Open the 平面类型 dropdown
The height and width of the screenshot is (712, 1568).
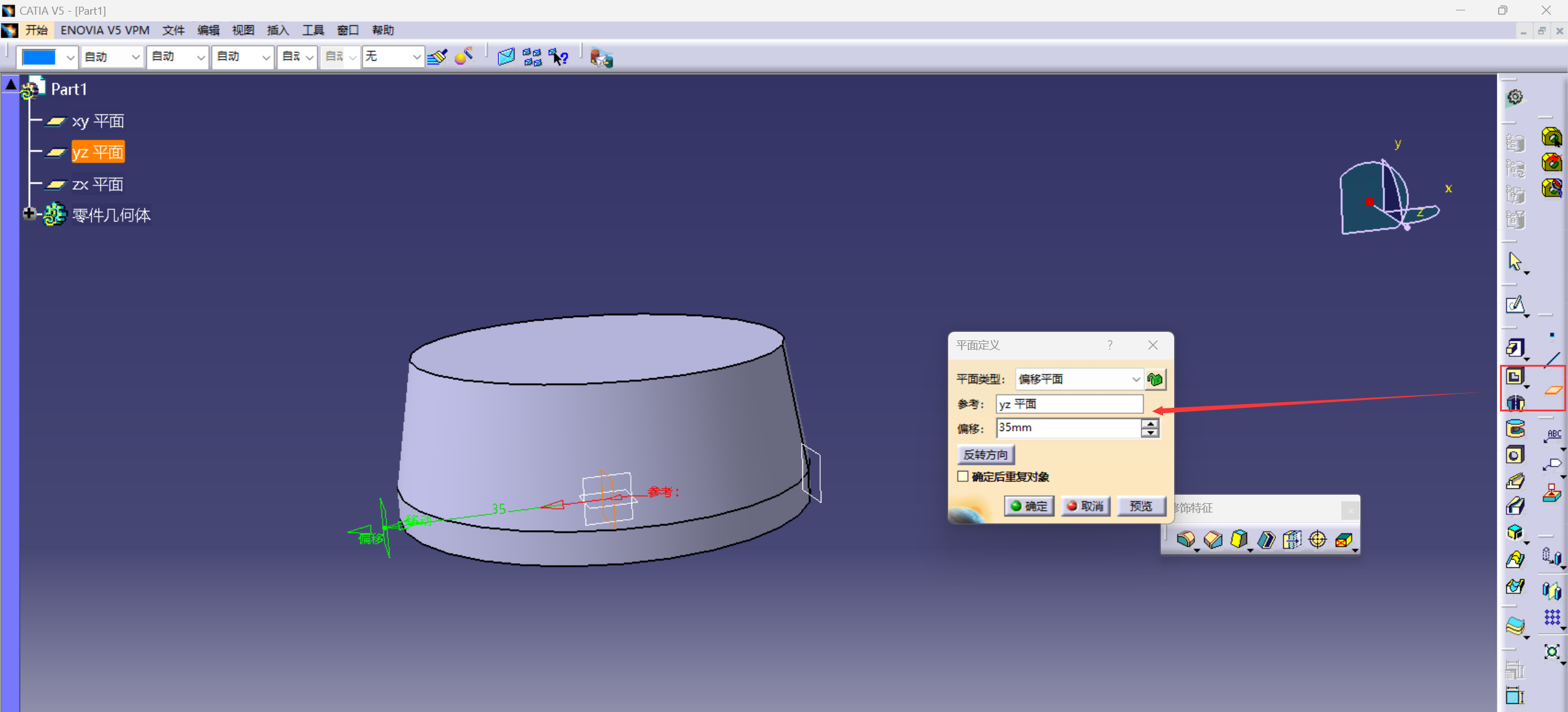(x=1136, y=380)
